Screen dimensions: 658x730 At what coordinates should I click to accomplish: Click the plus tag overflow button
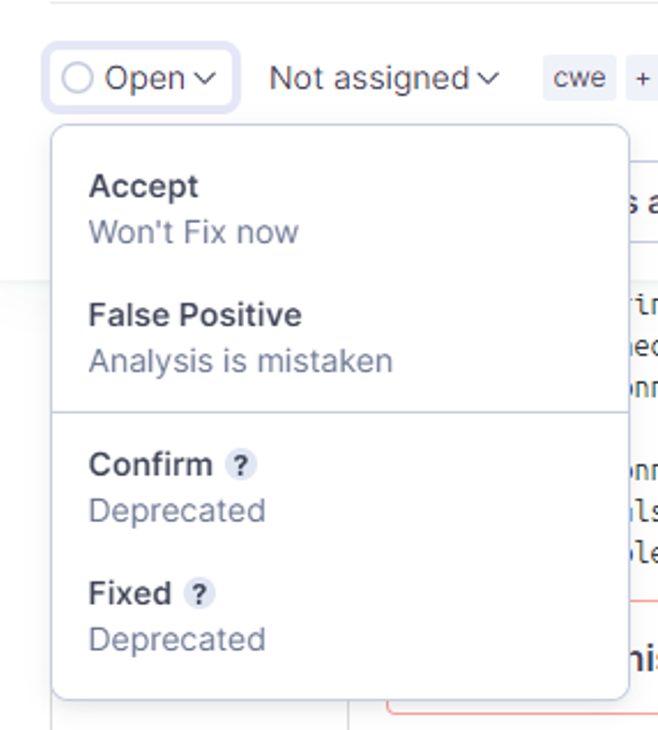pyautogui.click(x=642, y=78)
